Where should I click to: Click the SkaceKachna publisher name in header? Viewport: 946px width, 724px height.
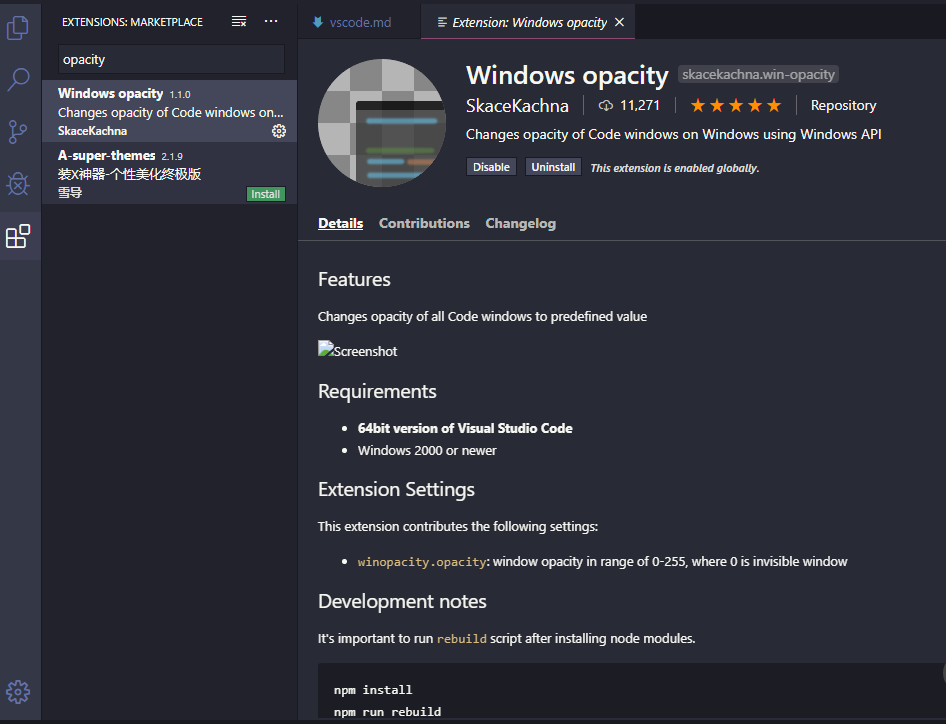pos(517,106)
